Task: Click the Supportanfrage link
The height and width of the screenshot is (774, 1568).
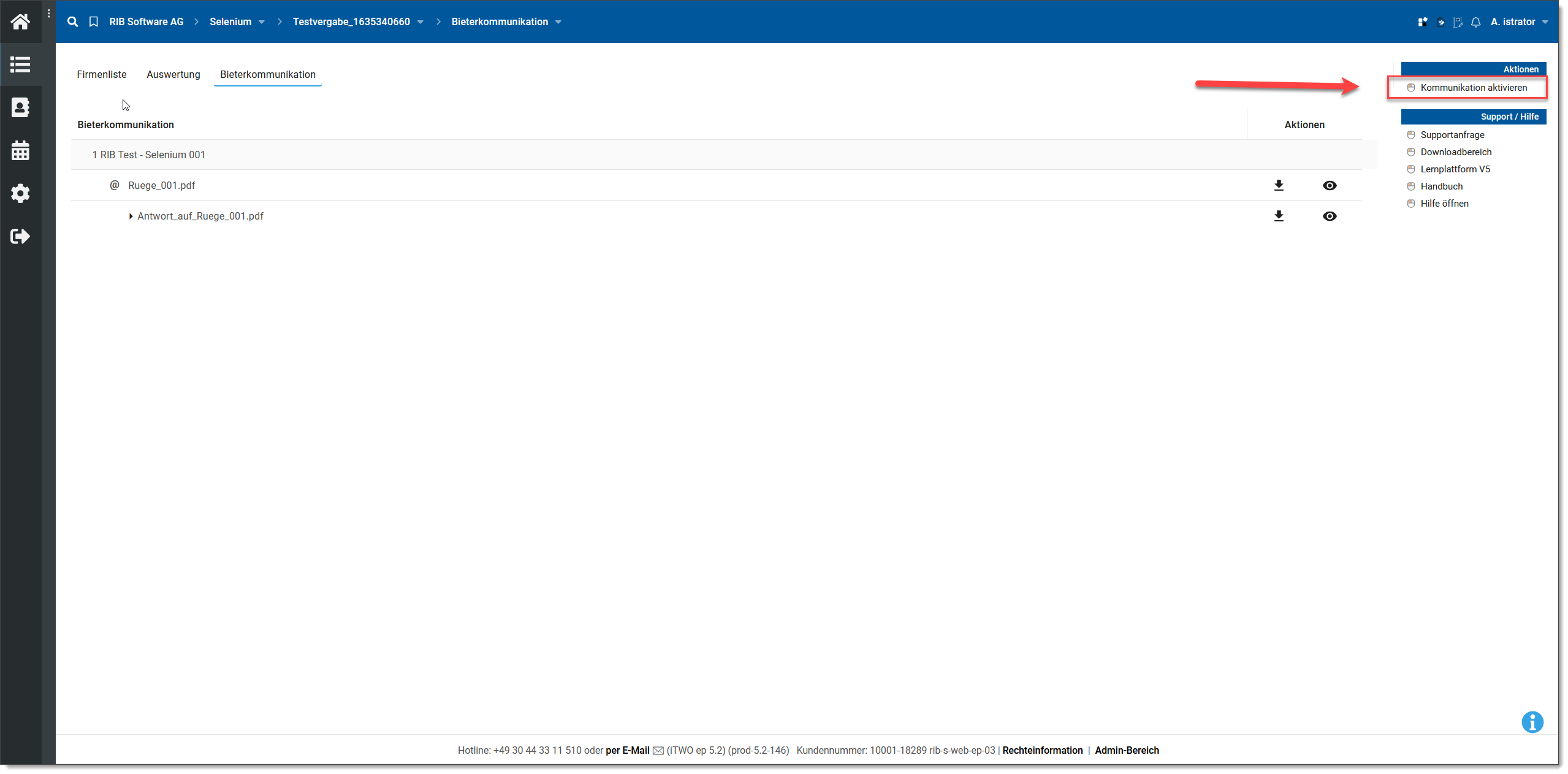Action: tap(1452, 135)
